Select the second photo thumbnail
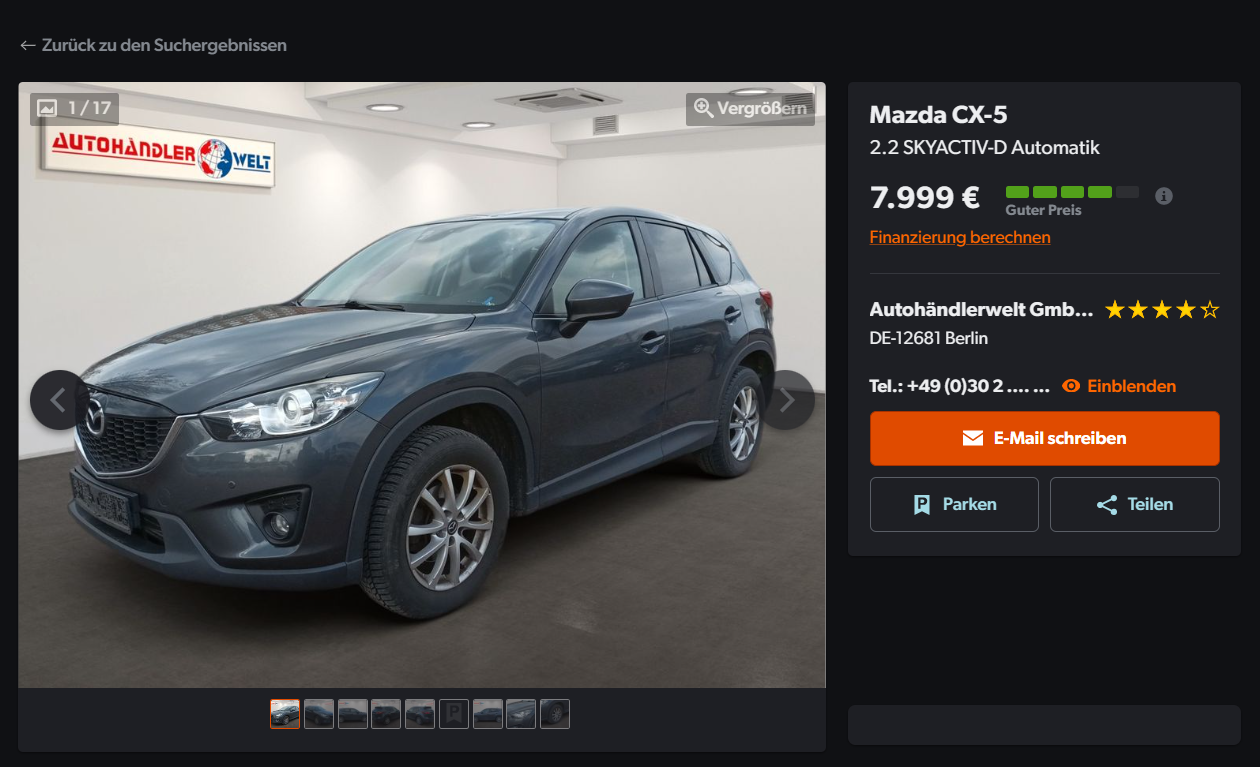Viewport: 1260px width, 767px height. [x=319, y=714]
